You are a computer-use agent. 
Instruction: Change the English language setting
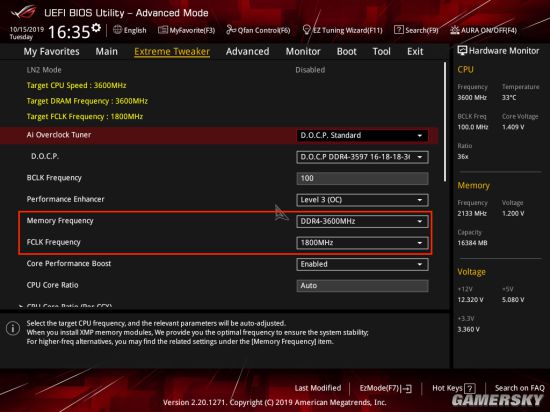[135, 30]
